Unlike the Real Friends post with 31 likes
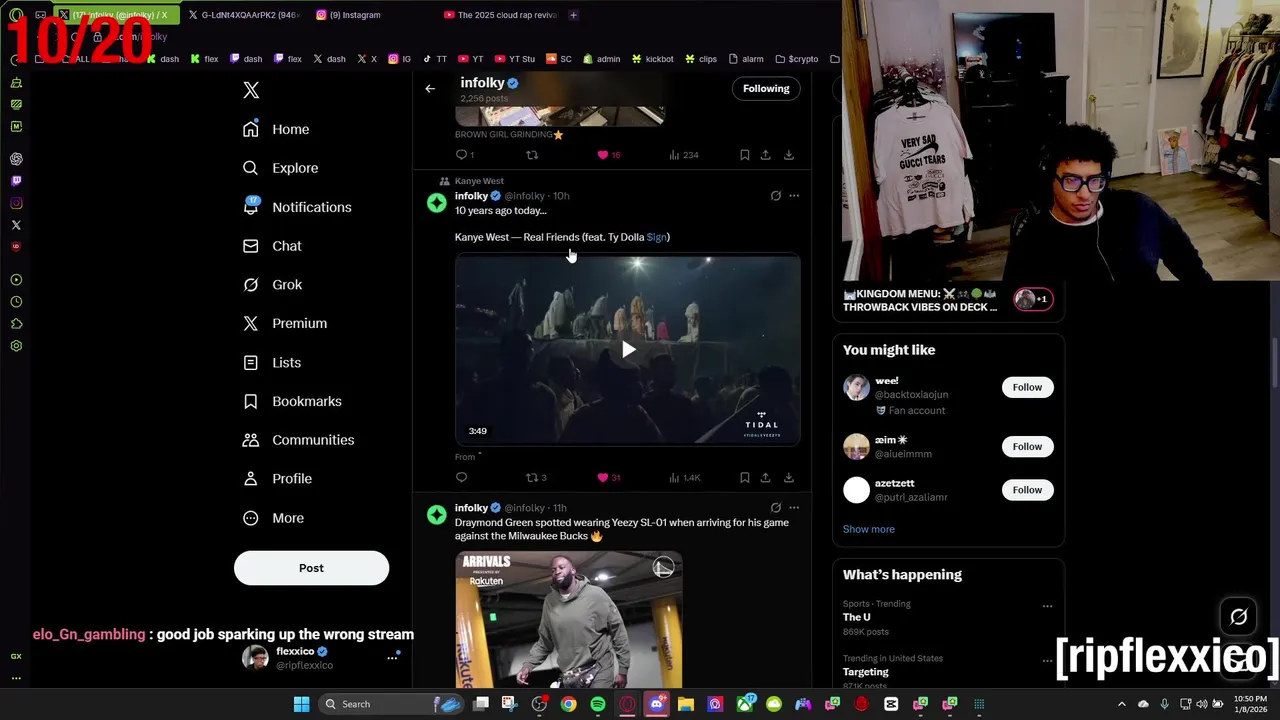The height and width of the screenshot is (720, 1280). click(x=608, y=478)
